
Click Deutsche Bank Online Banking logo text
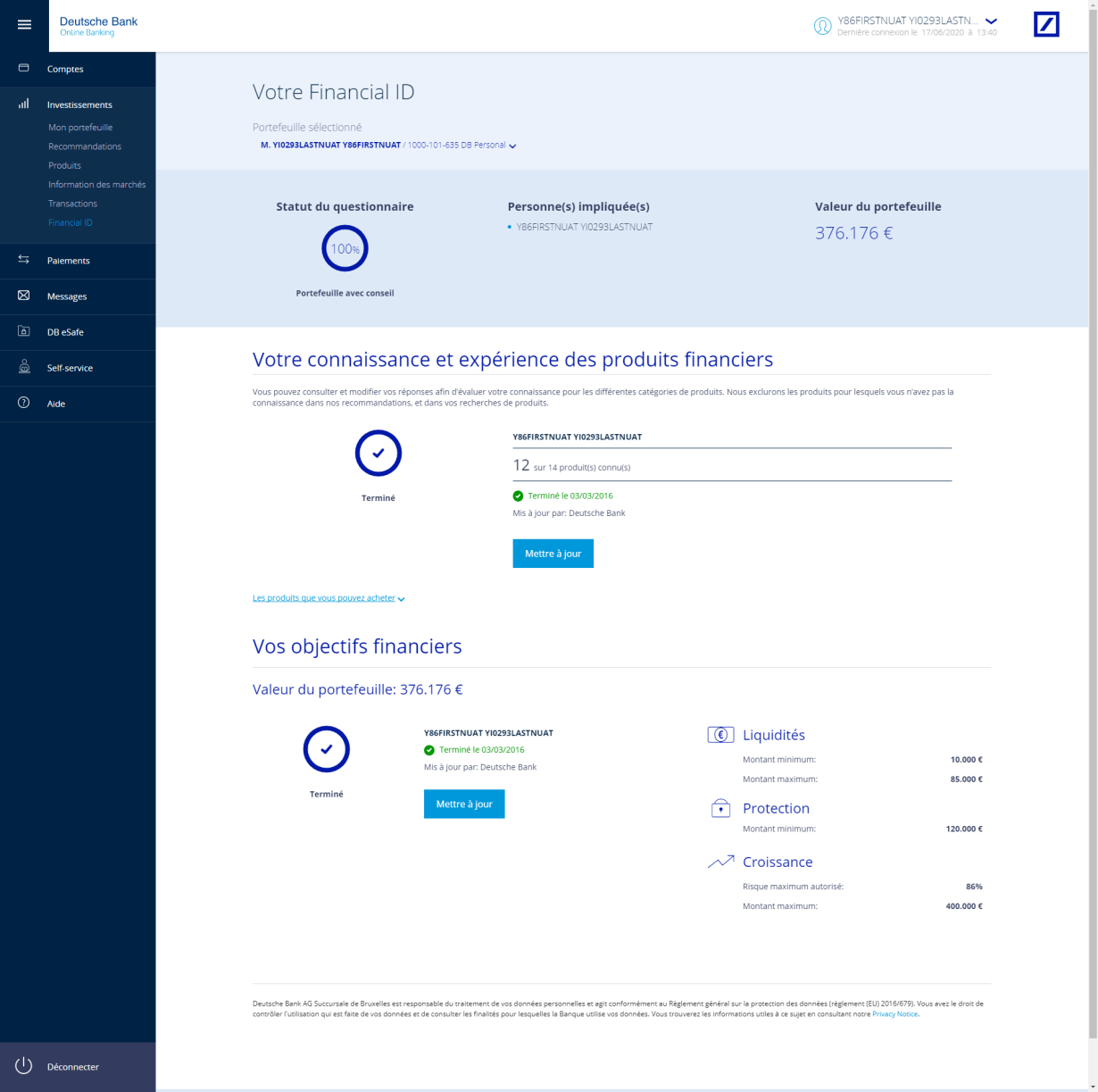[98, 26]
